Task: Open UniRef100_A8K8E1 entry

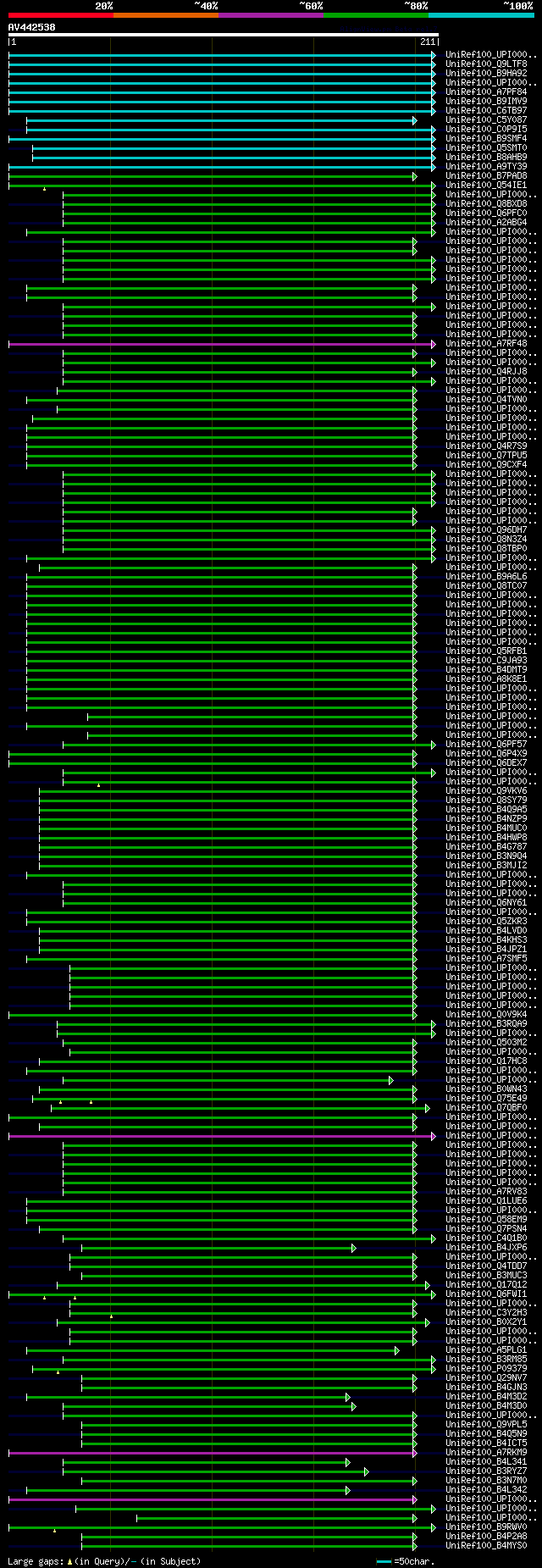Action: (486, 679)
